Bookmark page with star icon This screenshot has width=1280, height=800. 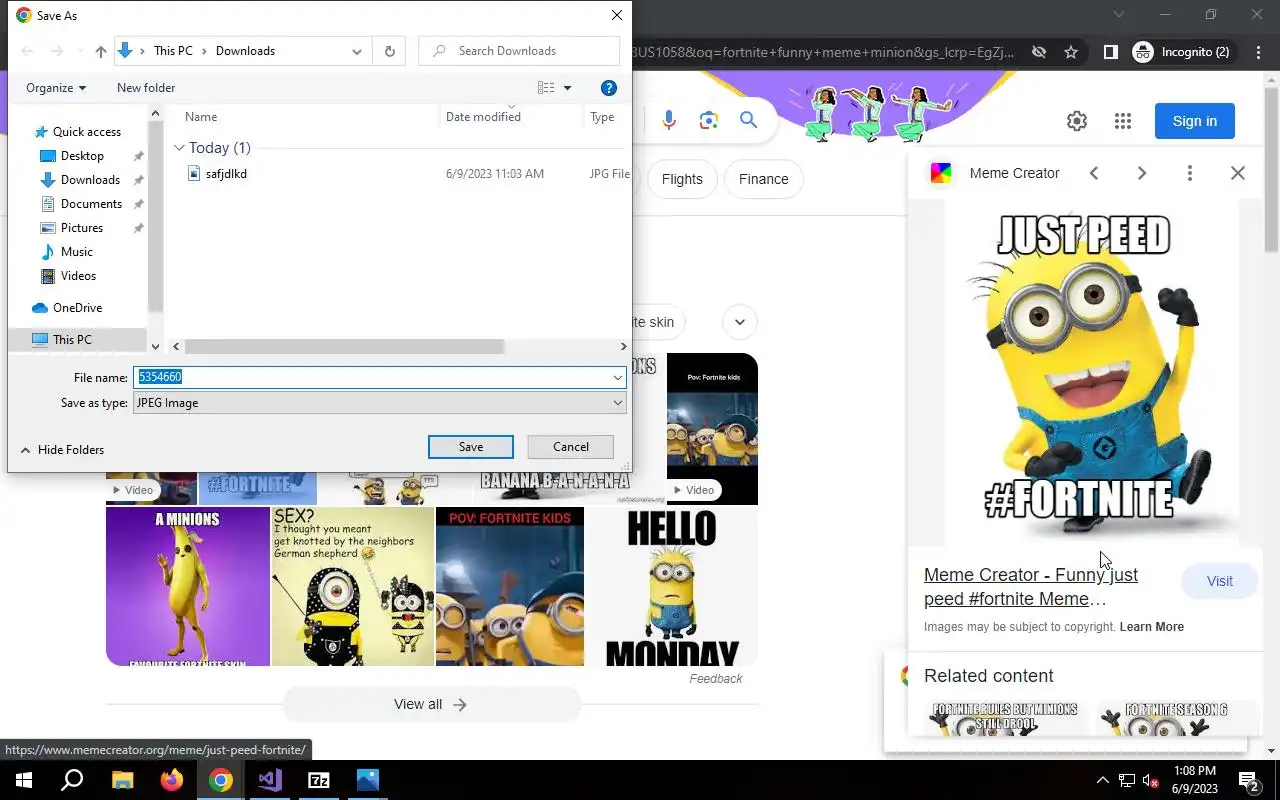(1071, 52)
